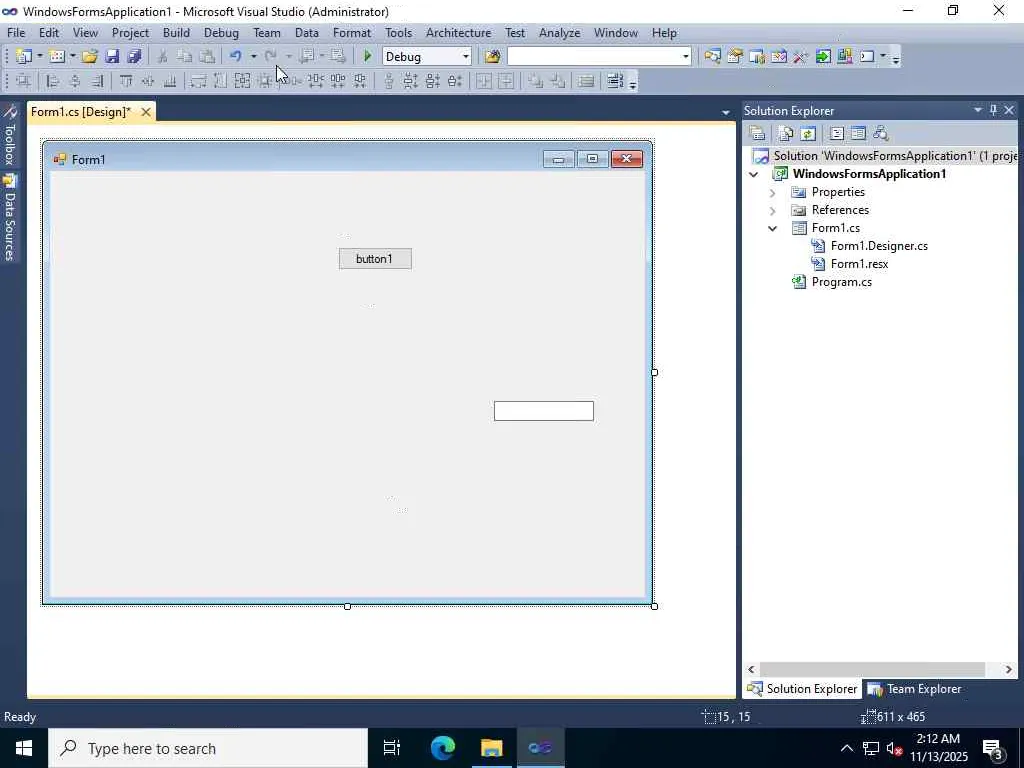The image size is (1024, 768).
Task: Open the Format menu
Action: coord(351,33)
